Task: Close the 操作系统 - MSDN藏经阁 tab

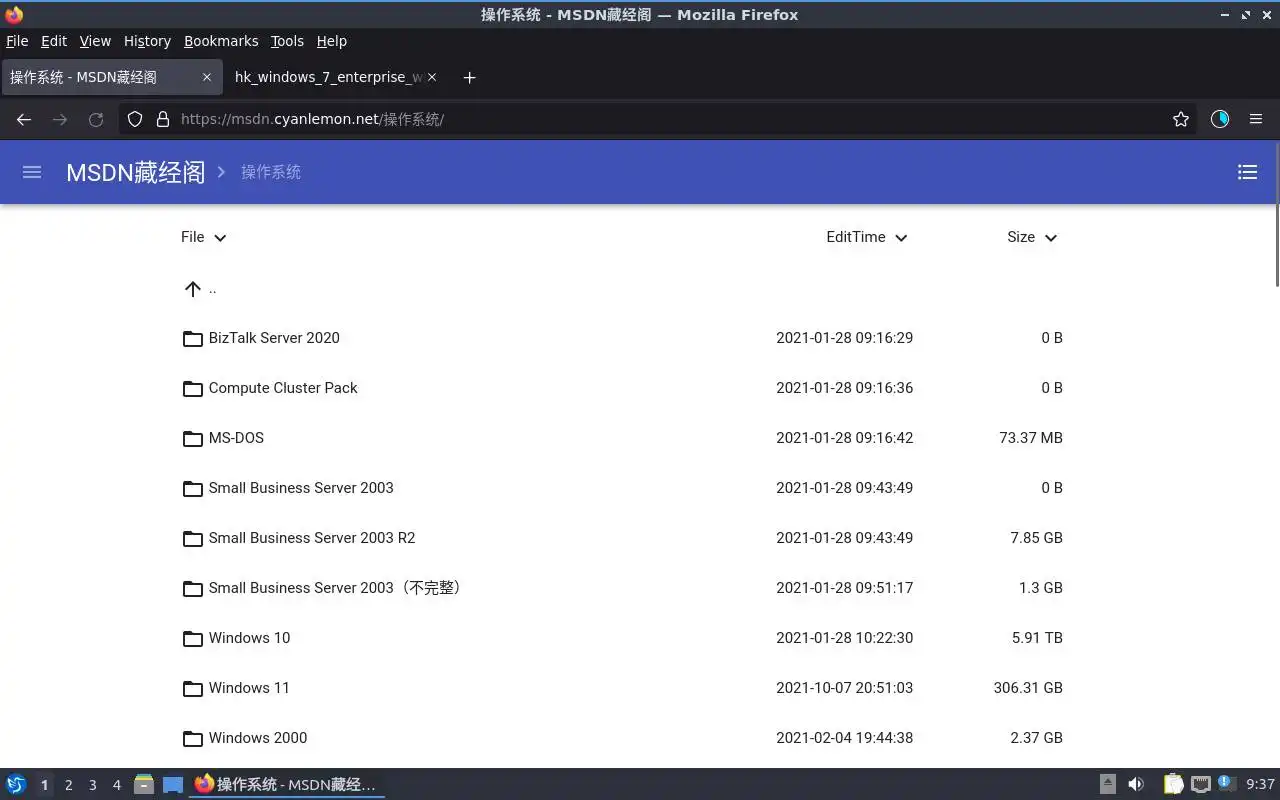Action: [207, 77]
